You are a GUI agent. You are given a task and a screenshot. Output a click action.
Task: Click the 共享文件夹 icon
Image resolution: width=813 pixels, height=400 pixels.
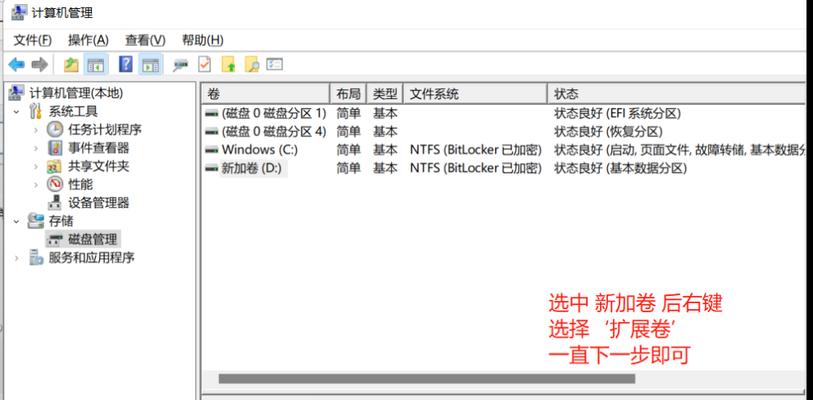(55, 166)
